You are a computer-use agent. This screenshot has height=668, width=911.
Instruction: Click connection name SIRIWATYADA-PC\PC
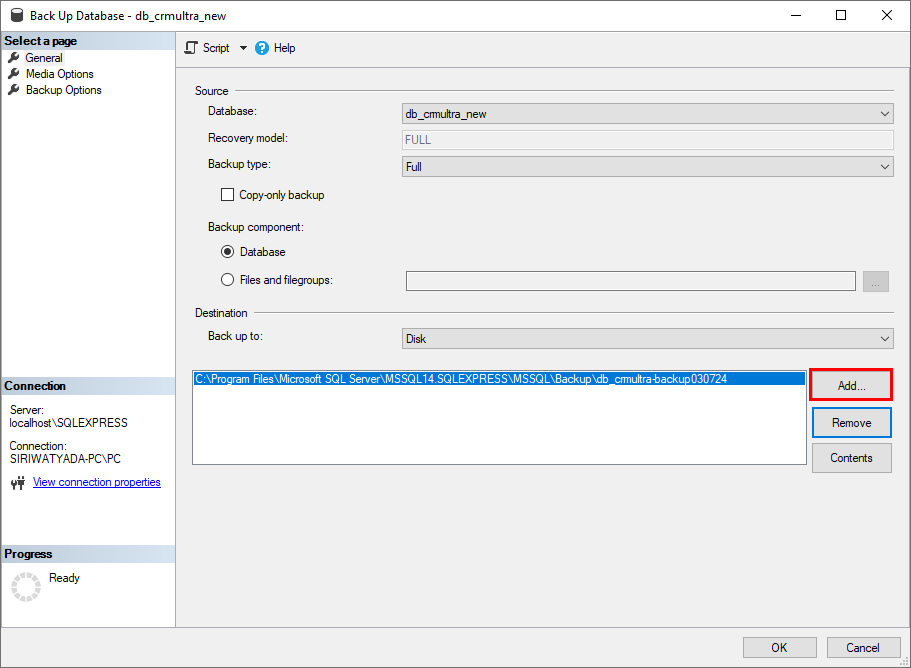65,459
